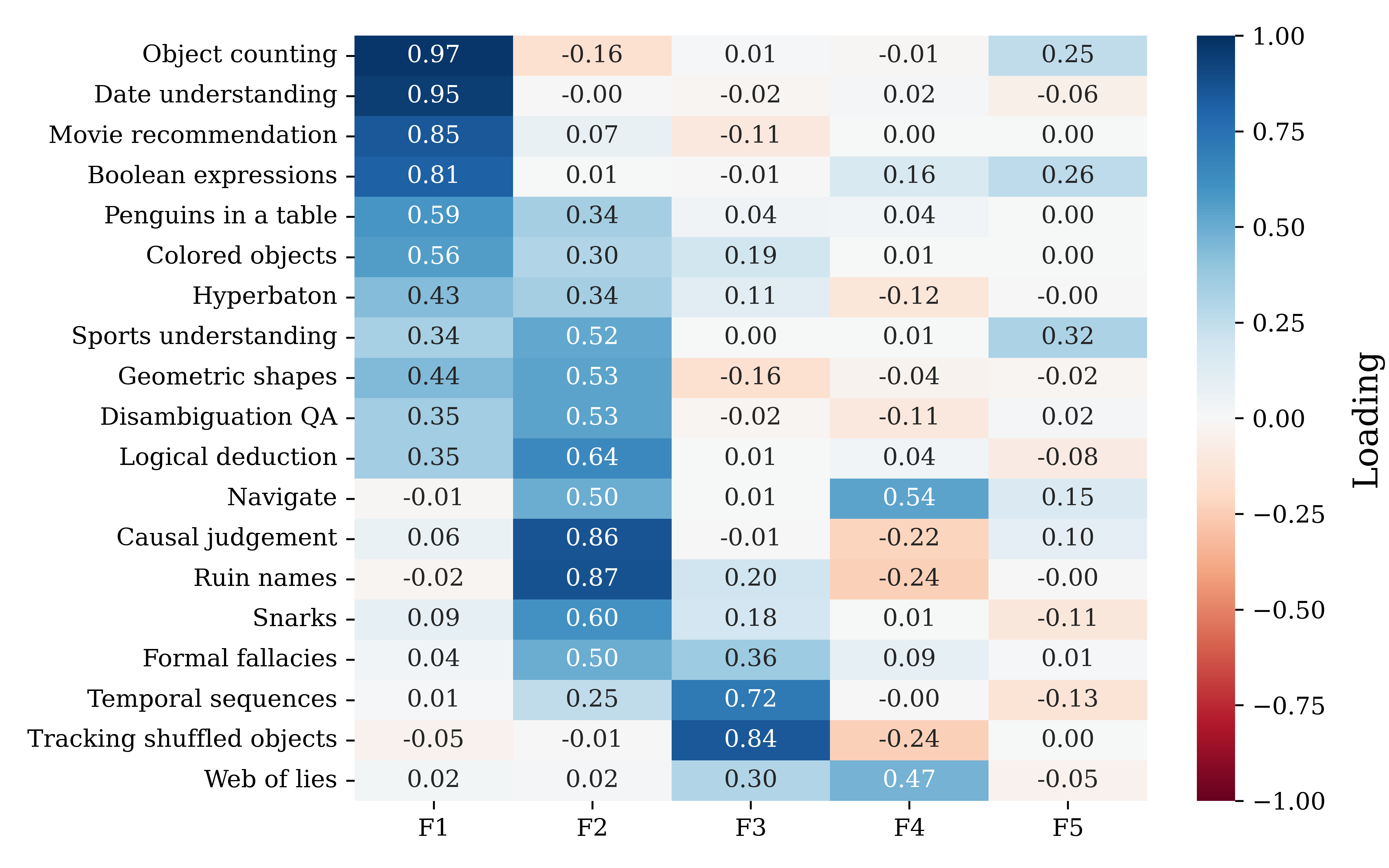The height and width of the screenshot is (868, 1389).
Task: Click the F1 column label
Action: point(433,828)
